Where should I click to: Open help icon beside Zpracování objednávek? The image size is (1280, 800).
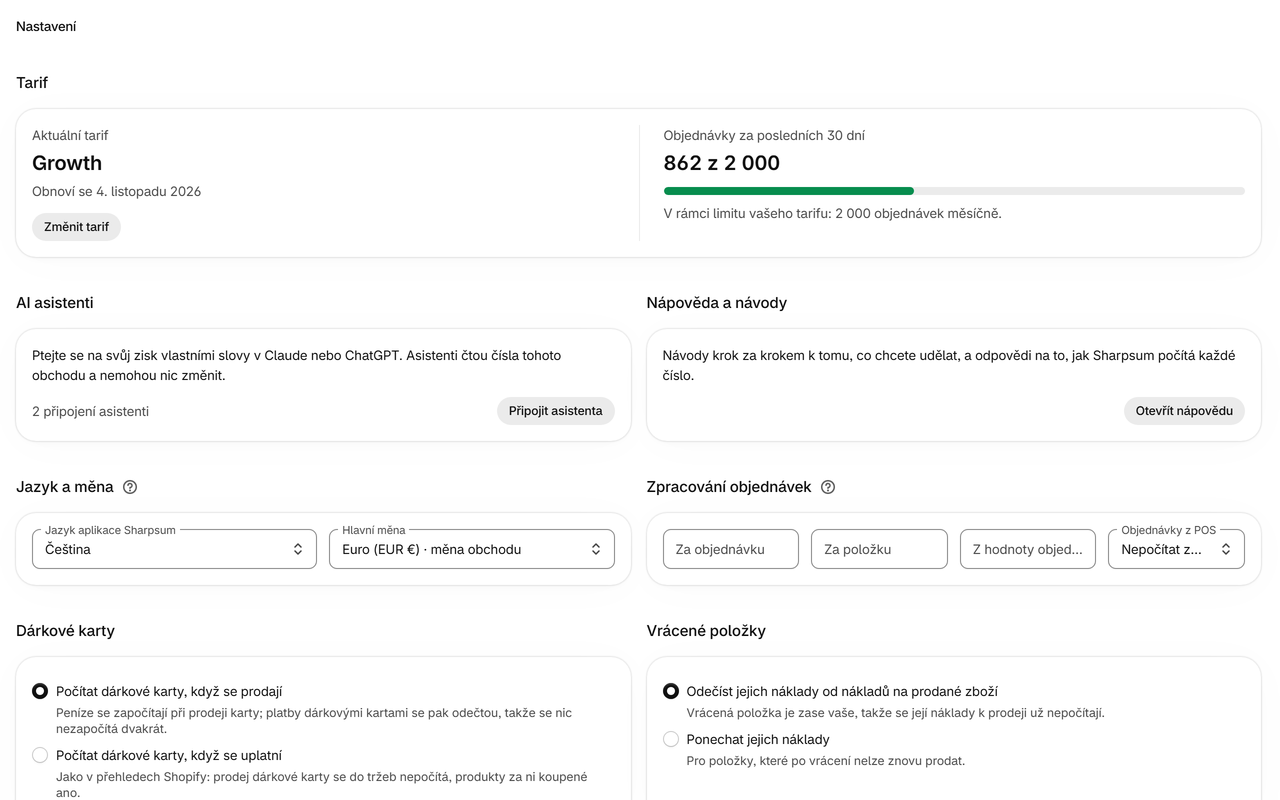(x=828, y=487)
